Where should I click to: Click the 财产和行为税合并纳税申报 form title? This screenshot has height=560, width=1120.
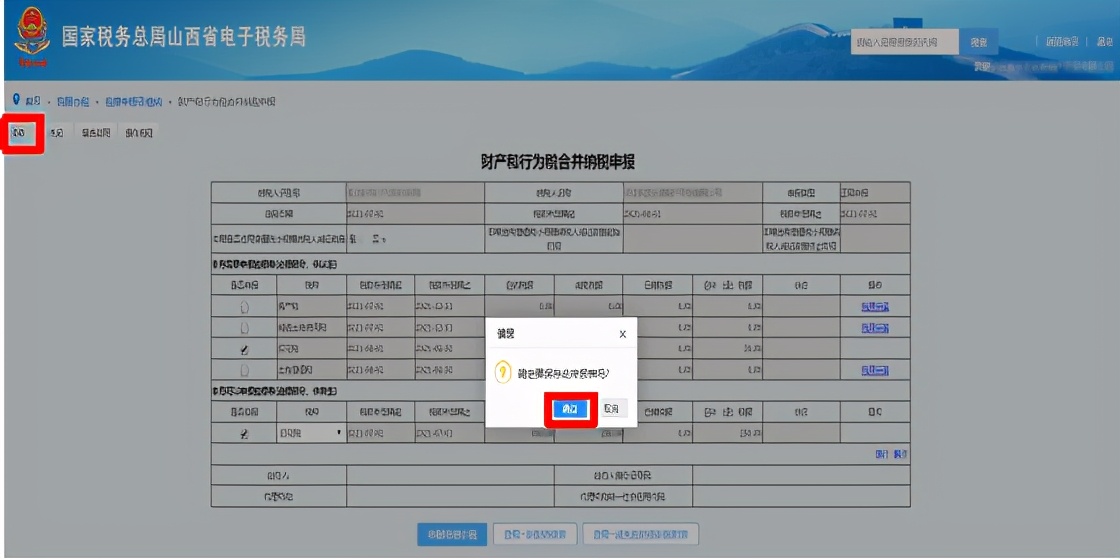(x=558, y=163)
